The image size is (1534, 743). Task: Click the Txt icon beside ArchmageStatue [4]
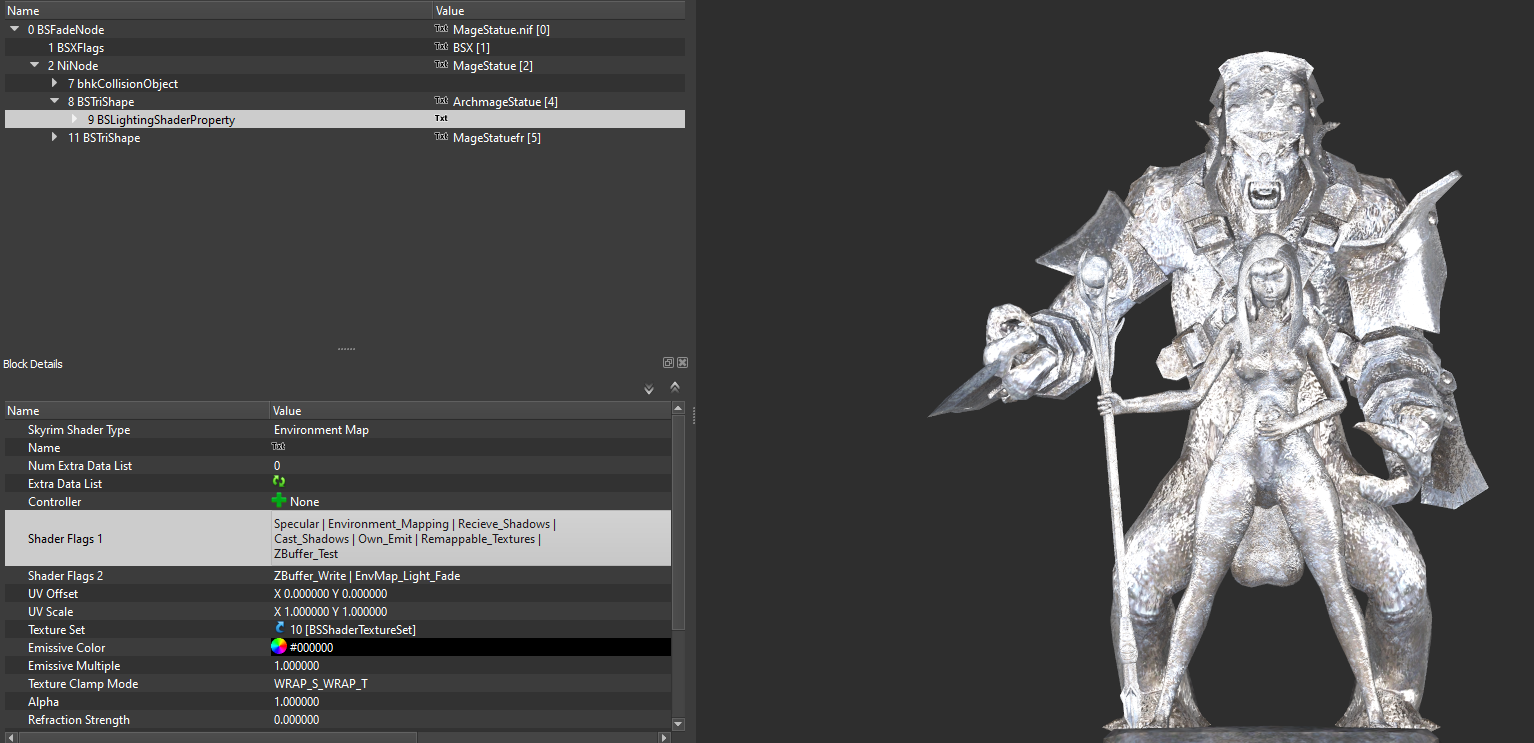[x=440, y=102]
